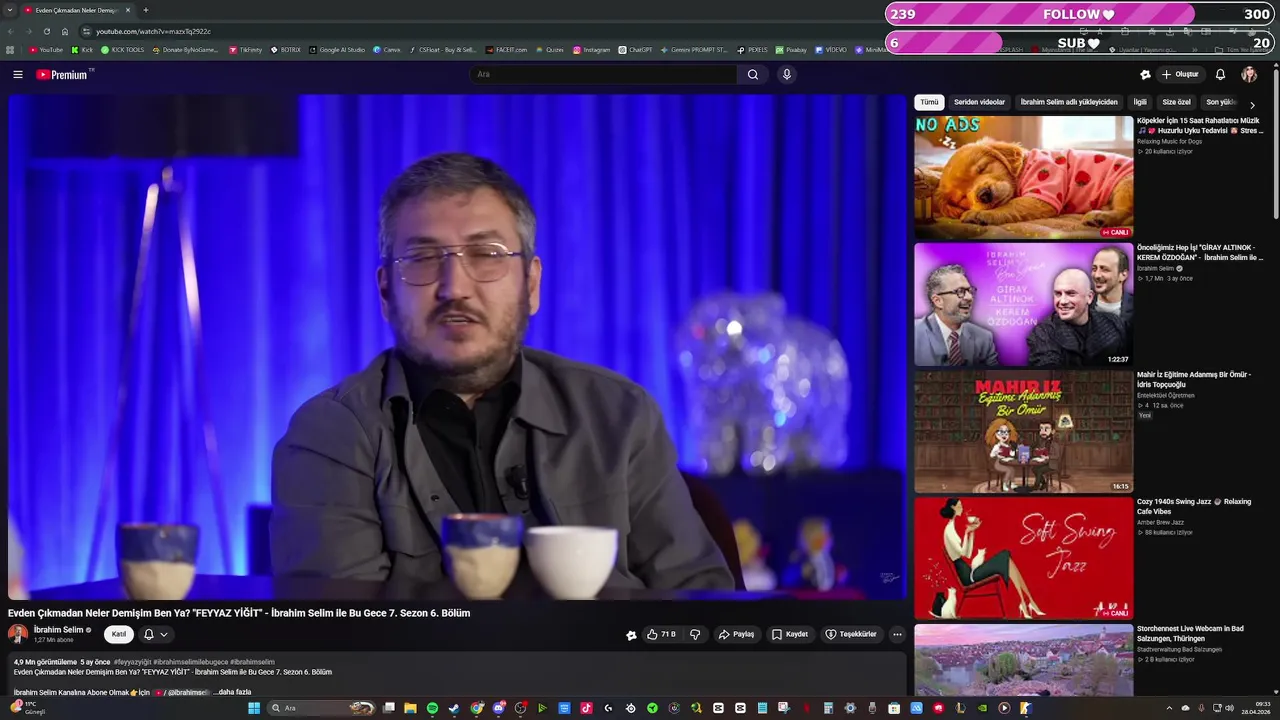Image resolution: width=1280 pixels, height=720 pixels.
Task: Select the İlgili filter chip
Action: pyautogui.click(x=1140, y=102)
